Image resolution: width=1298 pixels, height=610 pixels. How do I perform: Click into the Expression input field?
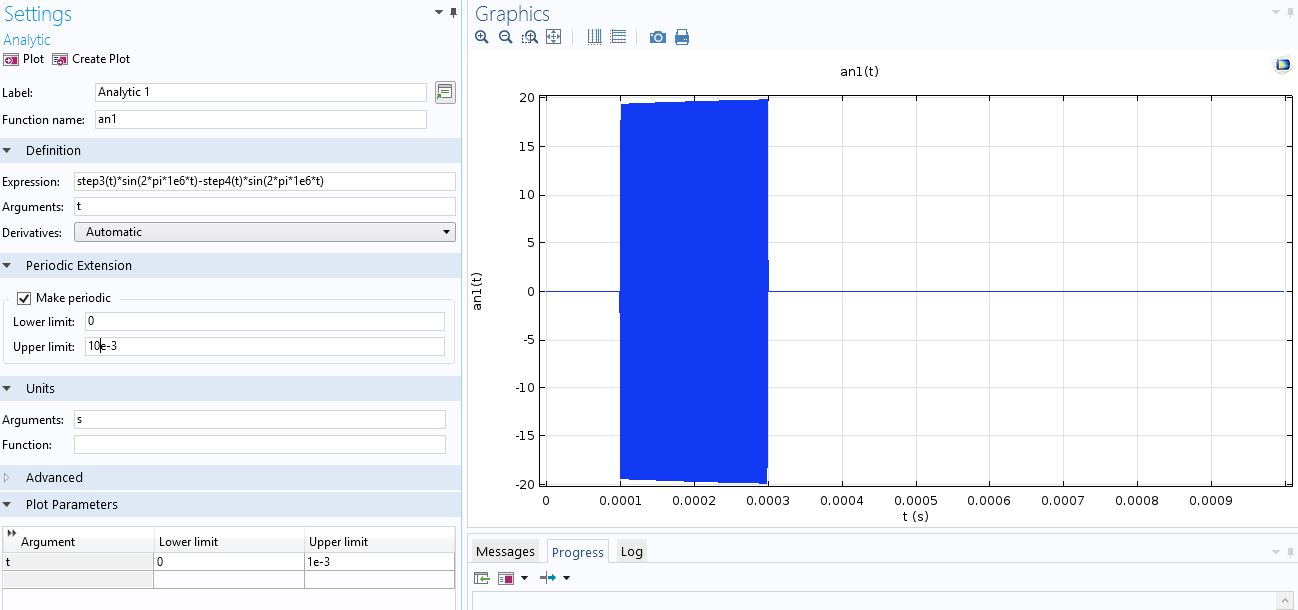[264, 182]
